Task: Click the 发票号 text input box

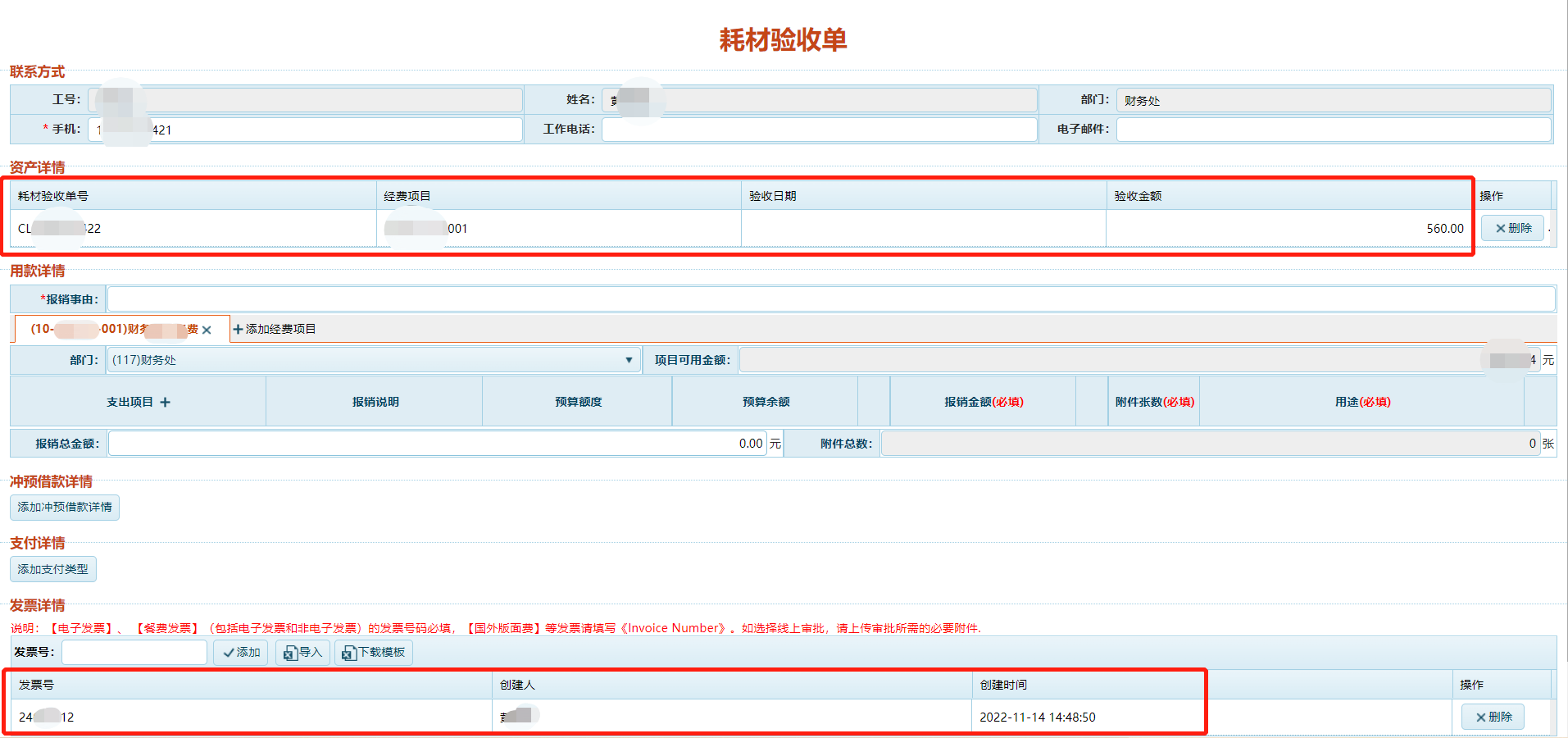Action: 134,652
